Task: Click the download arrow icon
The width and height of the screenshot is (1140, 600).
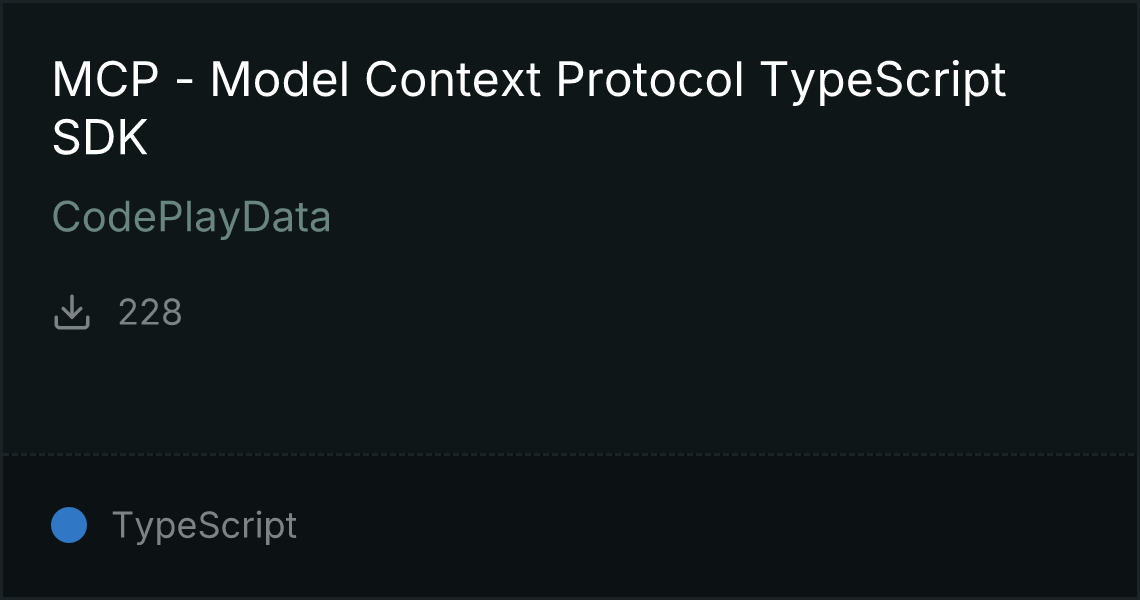Action: click(x=71, y=313)
